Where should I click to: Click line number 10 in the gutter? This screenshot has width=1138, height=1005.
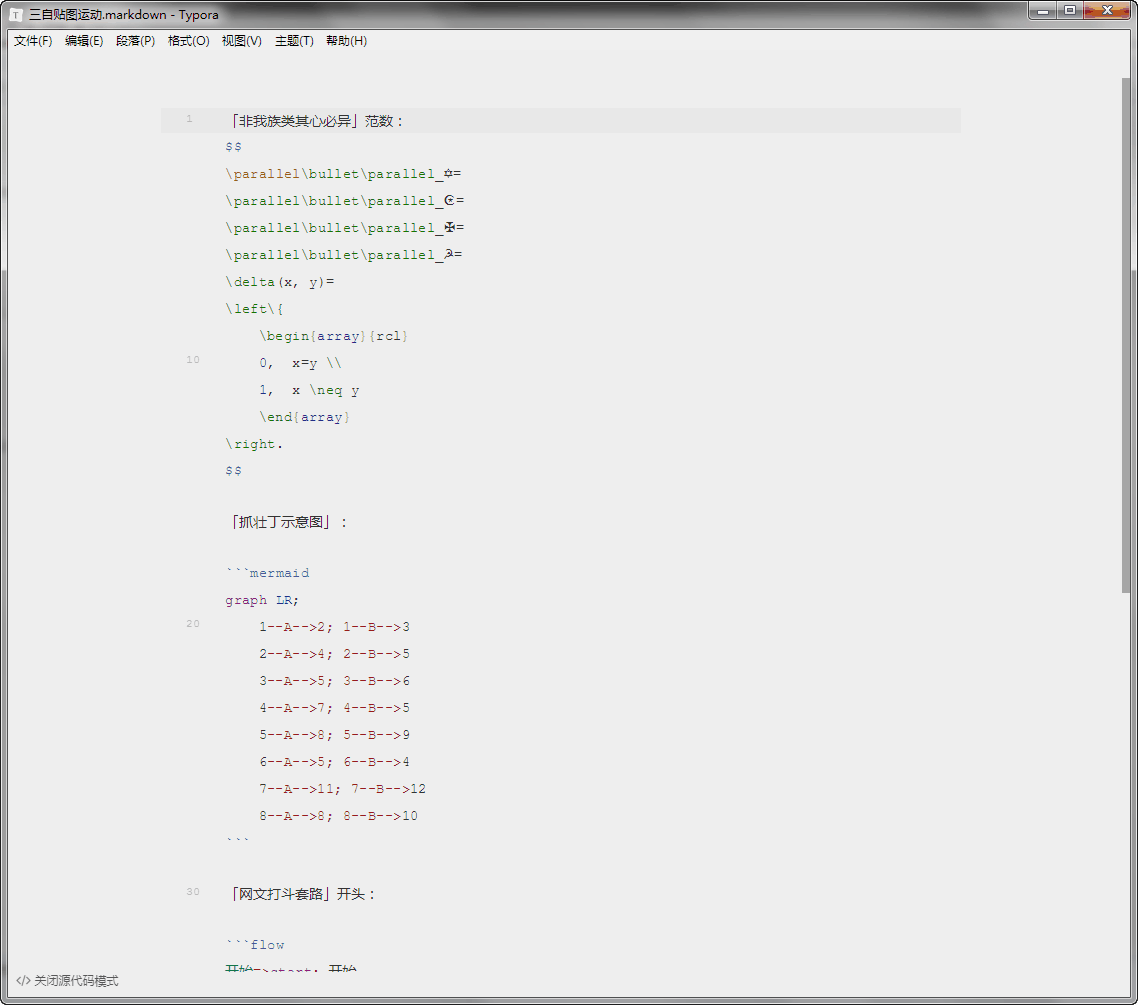192,360
